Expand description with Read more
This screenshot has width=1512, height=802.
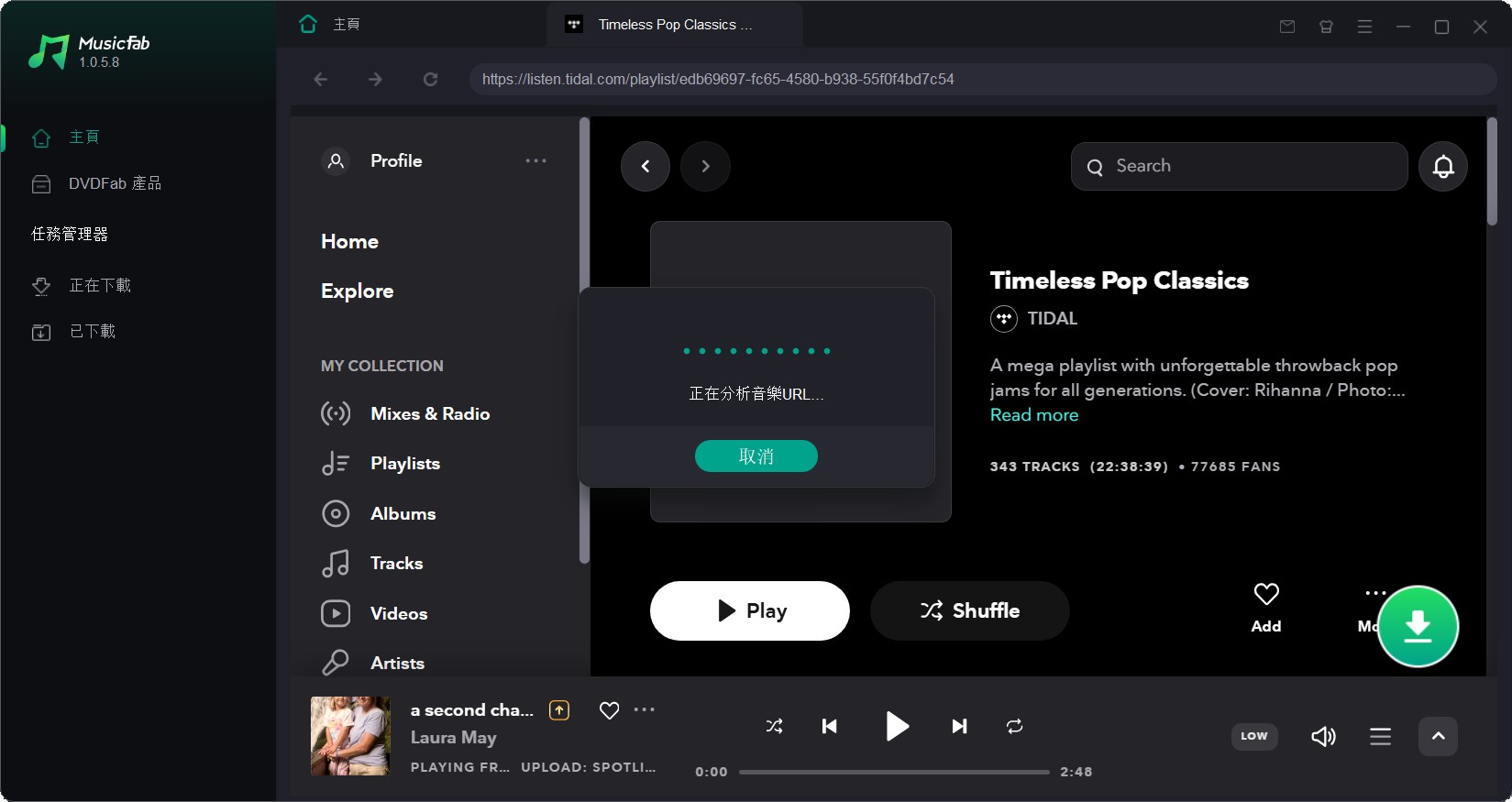pyautogui.click(x=1034, y=415)
